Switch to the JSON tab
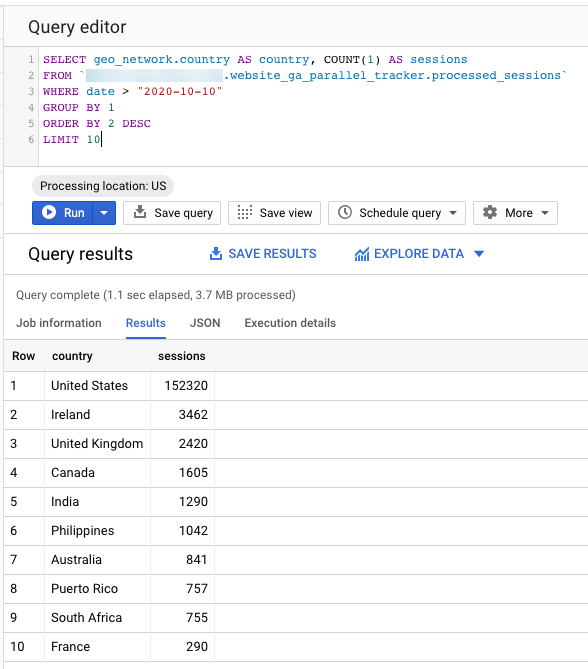588x669 pixels. pyautogui.click(x=205, y=323)
